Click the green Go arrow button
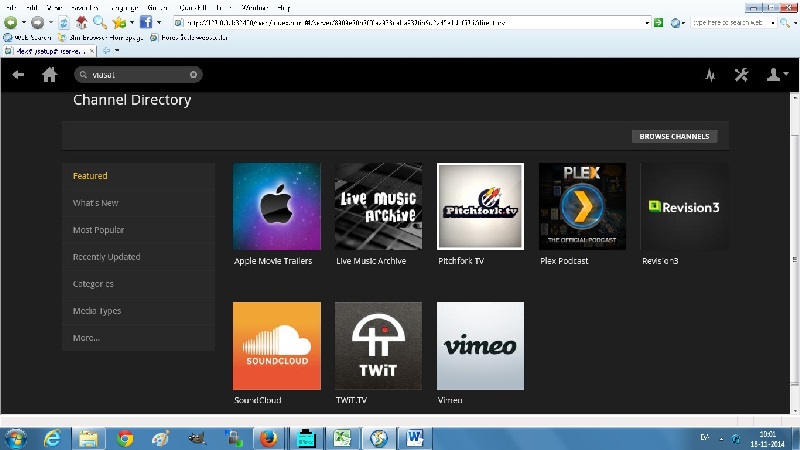 pyautogui.click(x=659, y=22)
